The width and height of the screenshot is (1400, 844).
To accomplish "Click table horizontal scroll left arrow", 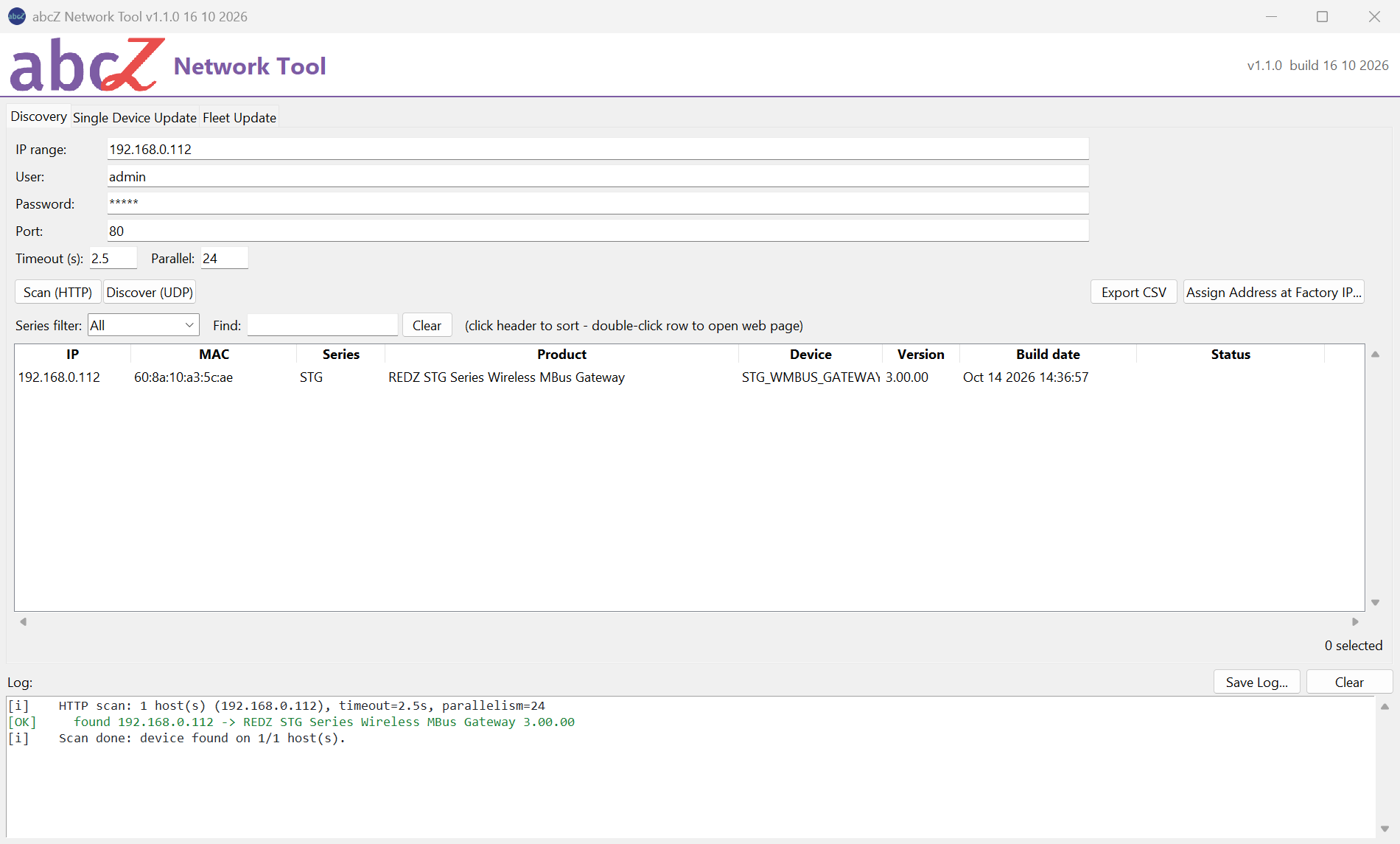I will point(24,621).
